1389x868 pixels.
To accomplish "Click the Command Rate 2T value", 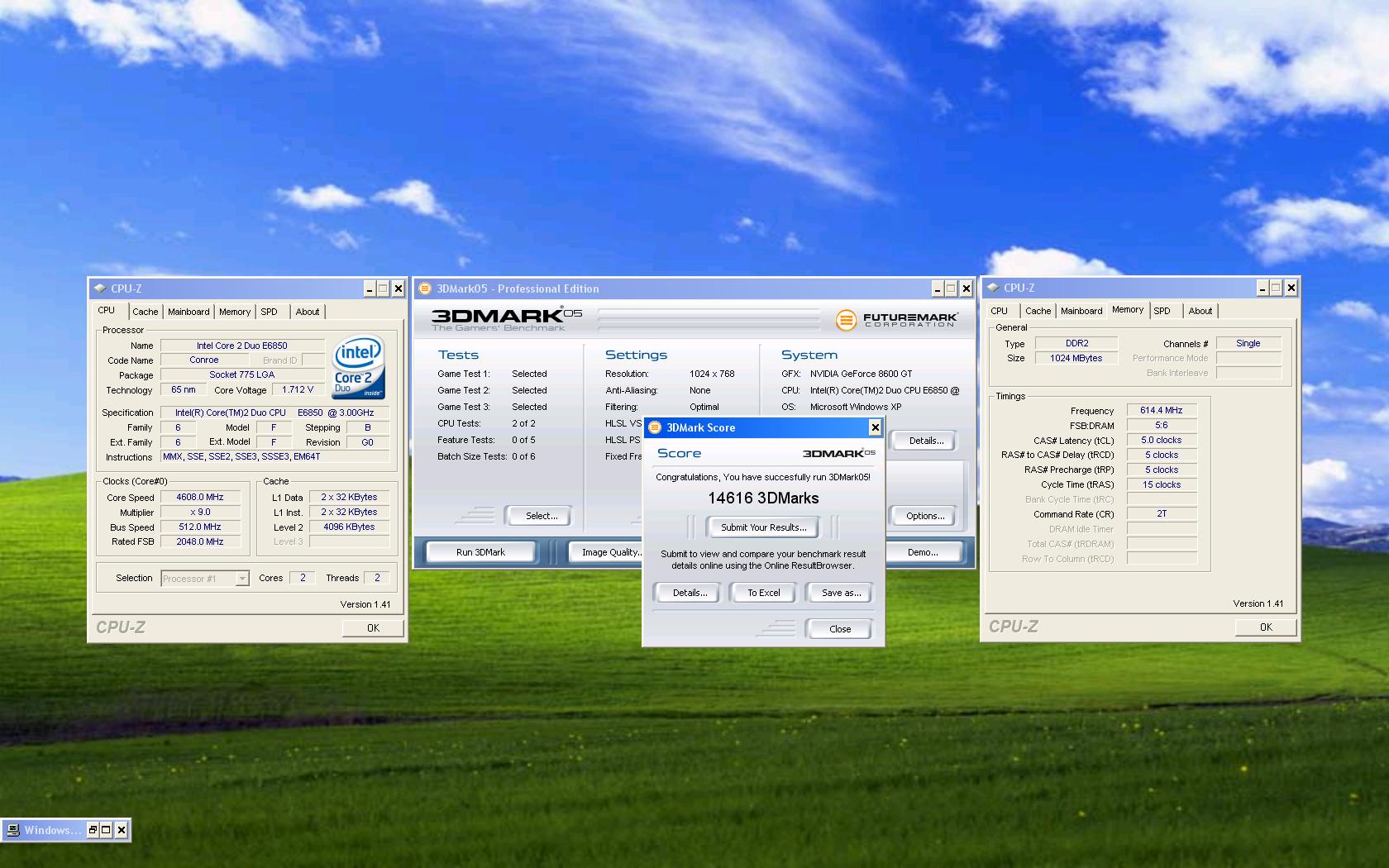I will (1162, 514).
